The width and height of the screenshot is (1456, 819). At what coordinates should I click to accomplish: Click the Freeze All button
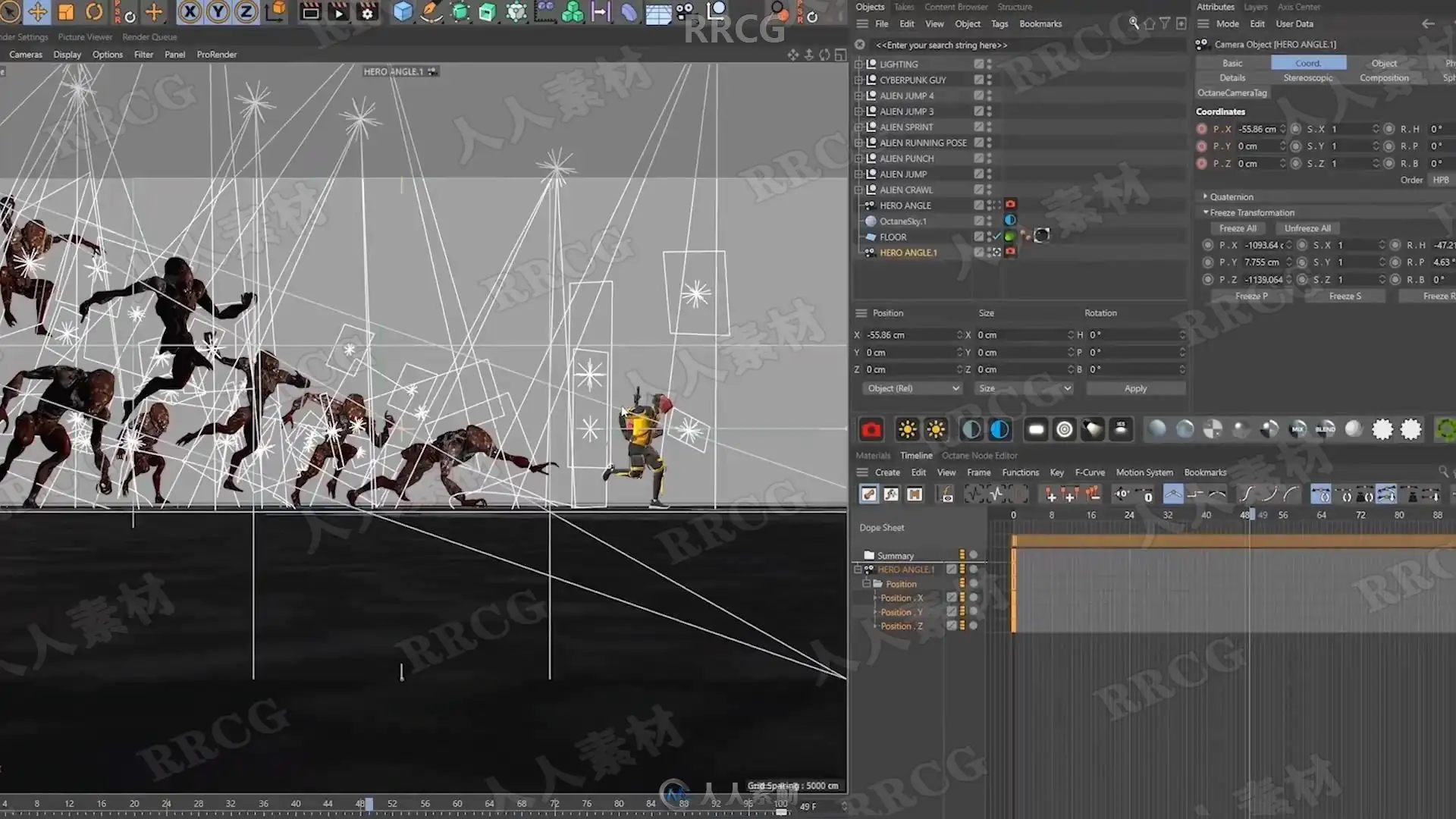[x=1238, y=228]
